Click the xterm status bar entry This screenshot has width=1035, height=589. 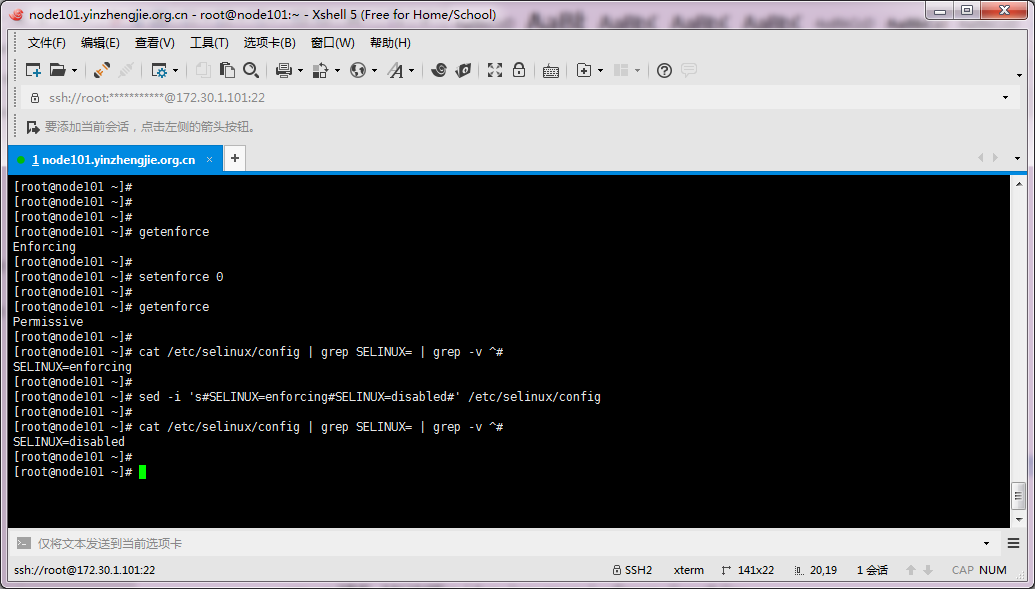click(x=688, y=570)
